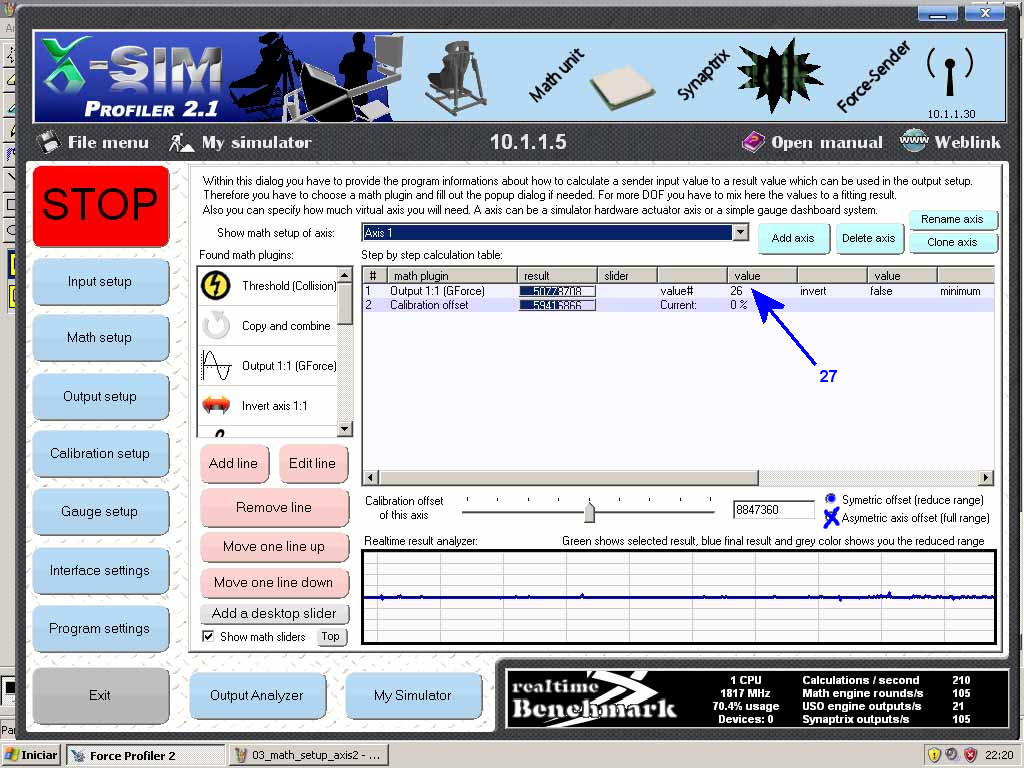The width and height of the screenshot is (1024, 768).
Task: Click the Delete axis button
Action: (x=869, y=238)
